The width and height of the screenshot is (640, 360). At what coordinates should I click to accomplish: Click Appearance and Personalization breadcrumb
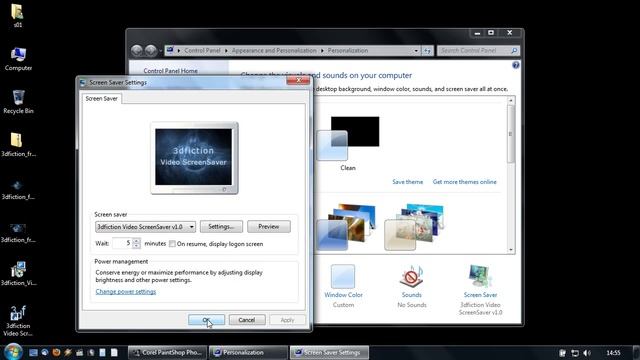(x=274, y=51)
